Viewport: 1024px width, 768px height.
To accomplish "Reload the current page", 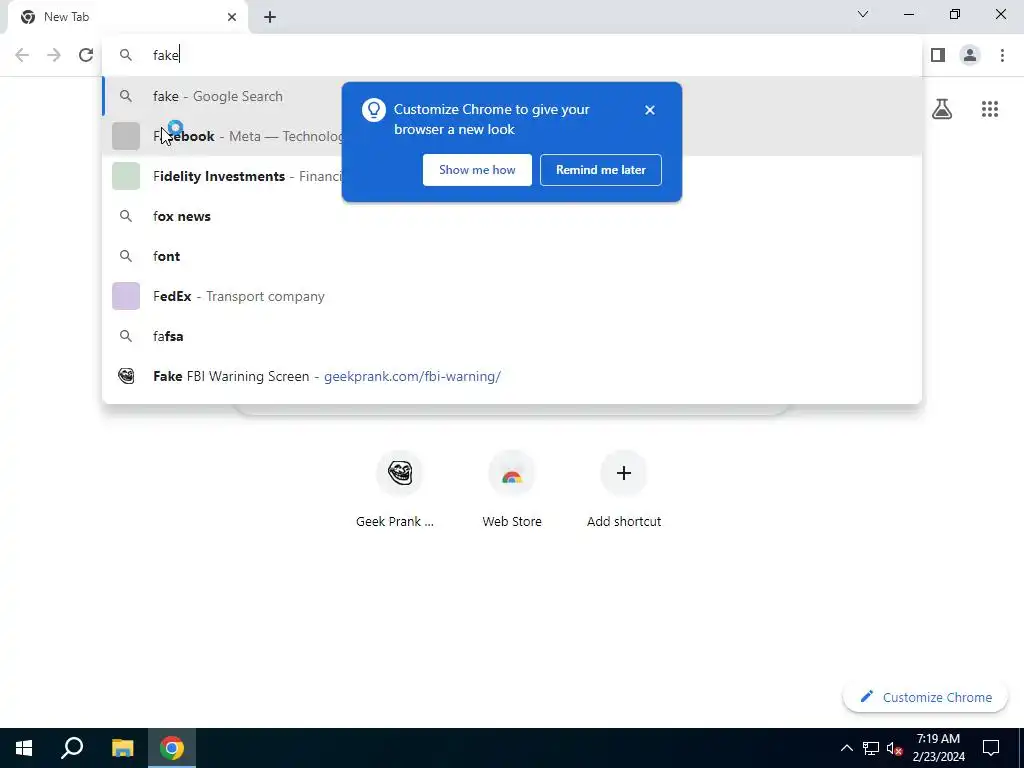I will tap(86, 55).
